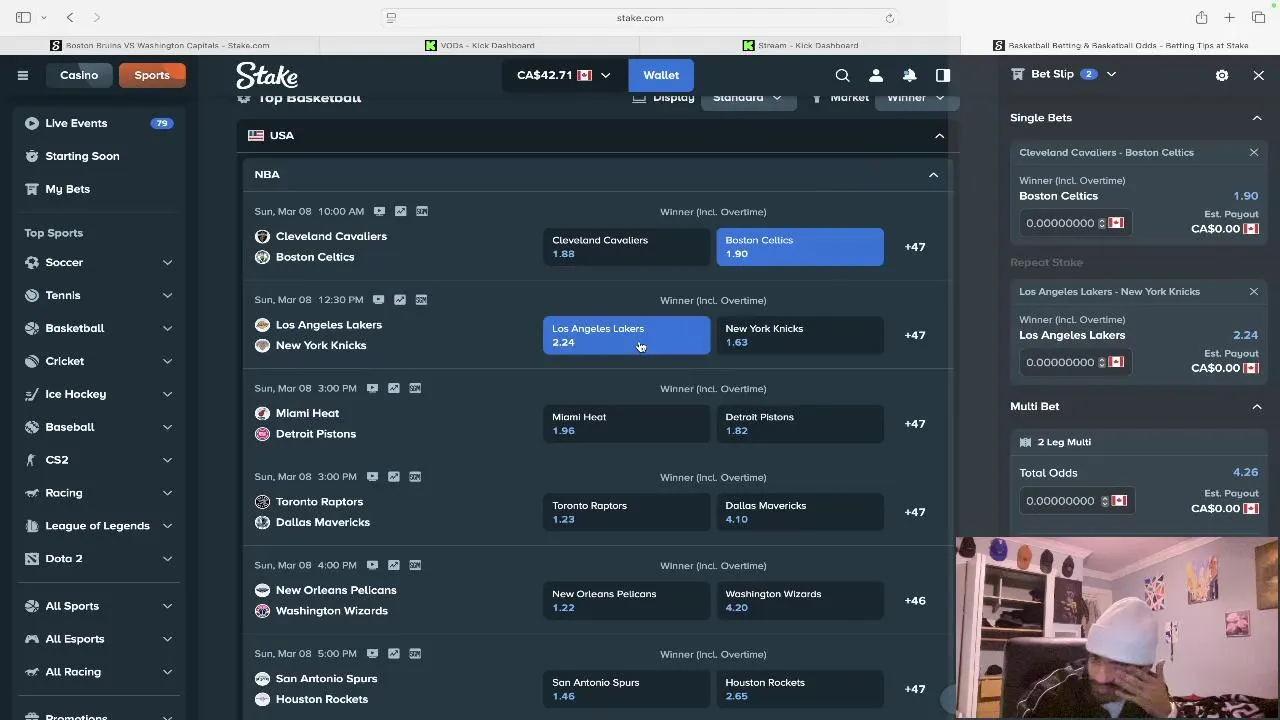Open bet slip settings gear
Image resolution: width=1280 pixels, height=720 pixels.
1222,75
